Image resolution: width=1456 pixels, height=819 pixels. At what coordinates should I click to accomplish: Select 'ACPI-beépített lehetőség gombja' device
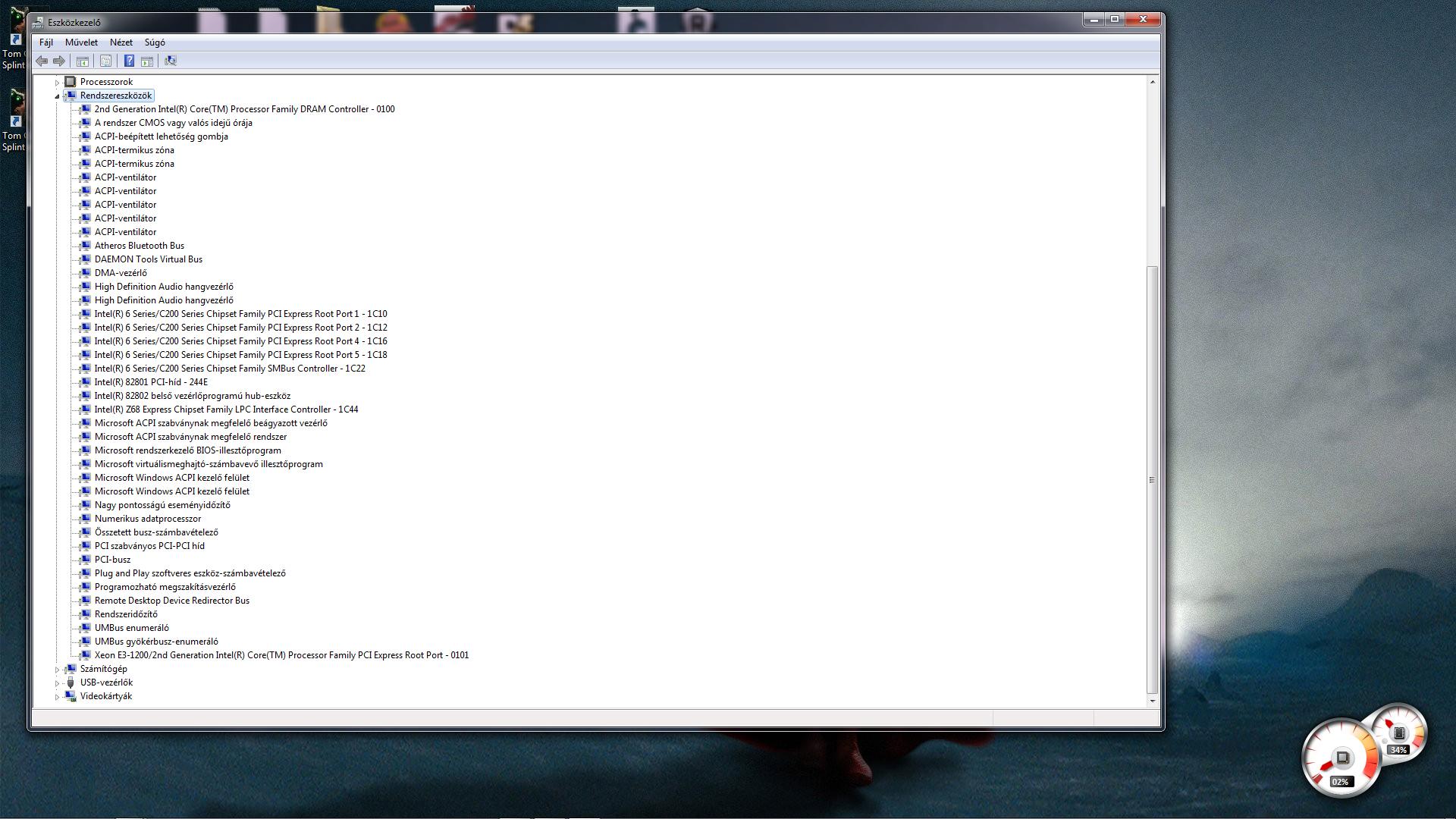point(162,136)
